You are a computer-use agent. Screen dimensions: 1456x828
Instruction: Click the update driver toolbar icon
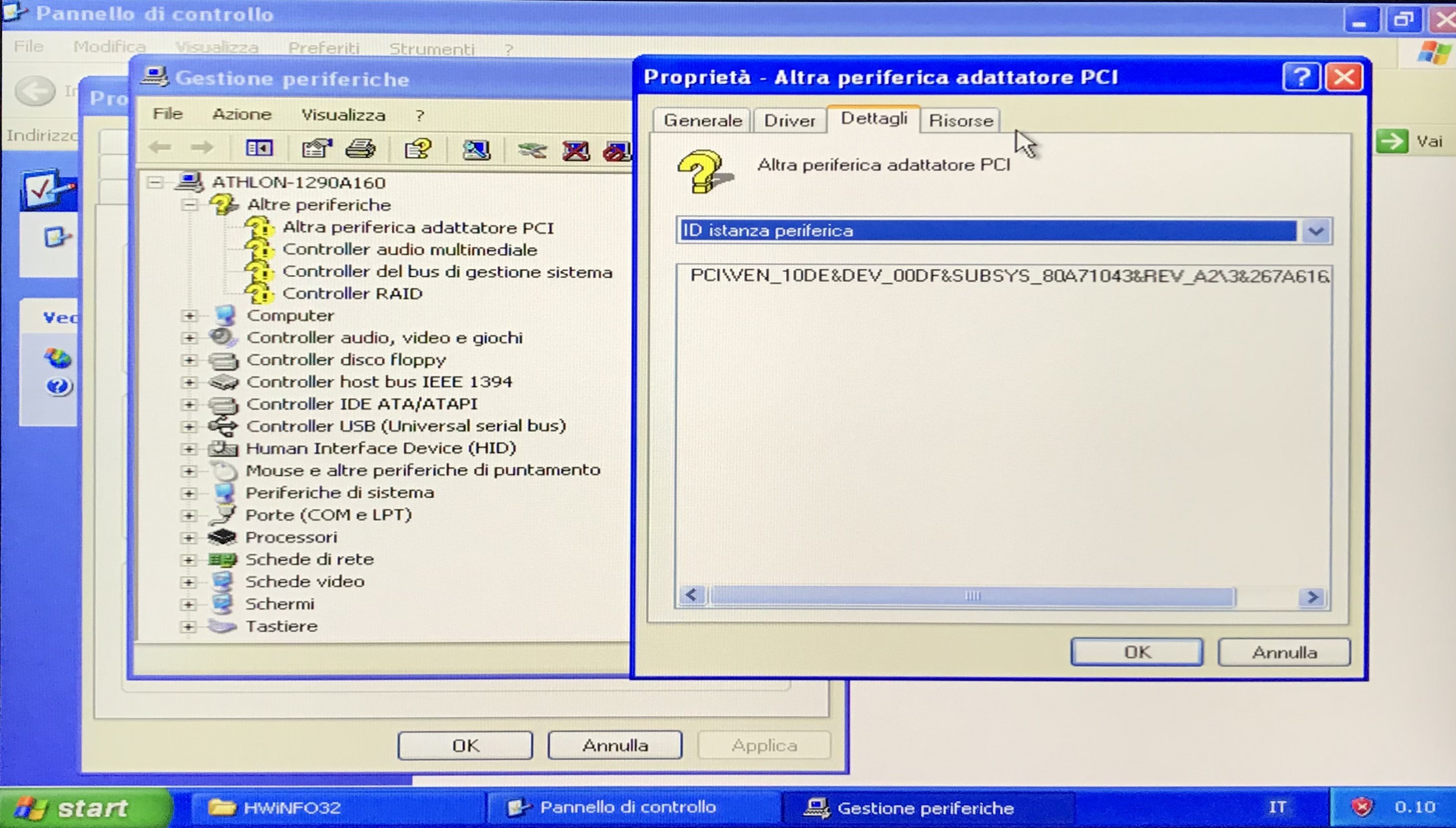[532, 150]
